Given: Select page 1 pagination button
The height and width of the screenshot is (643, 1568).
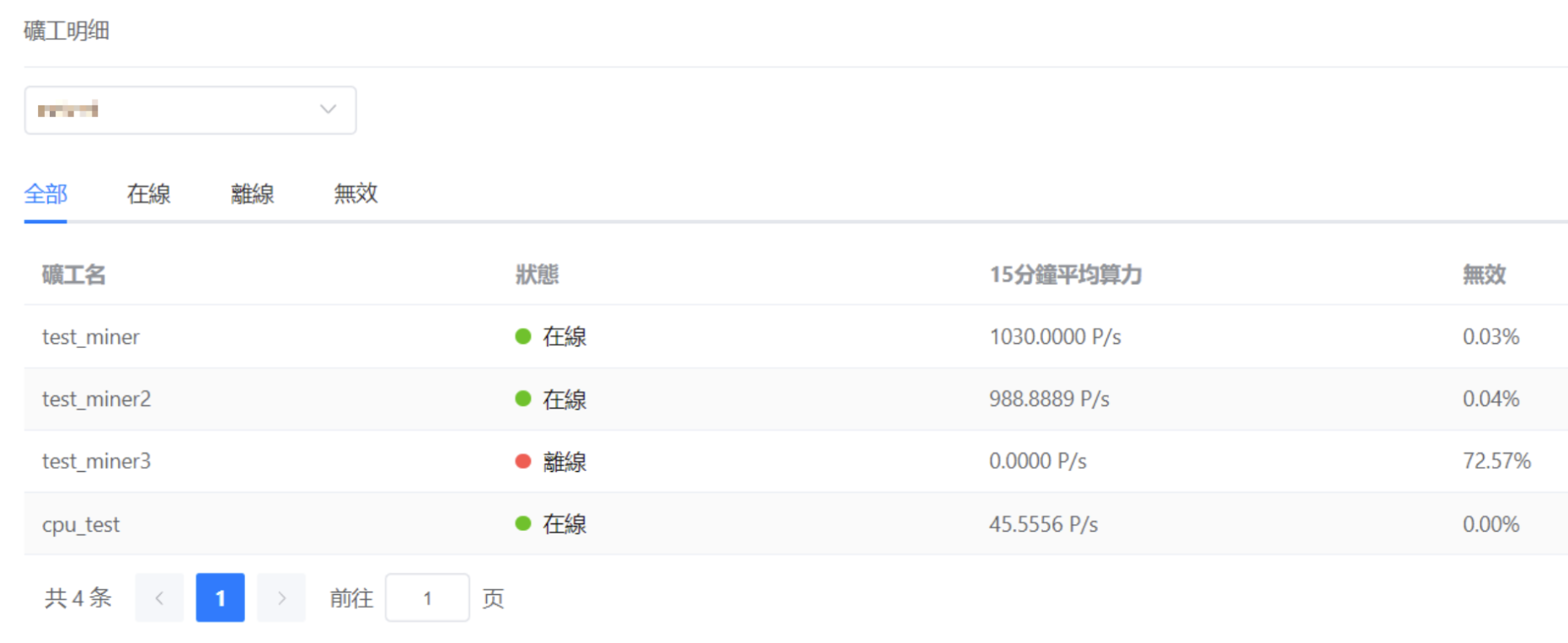Looking at the screenshot, I should (x=220, y=597).
